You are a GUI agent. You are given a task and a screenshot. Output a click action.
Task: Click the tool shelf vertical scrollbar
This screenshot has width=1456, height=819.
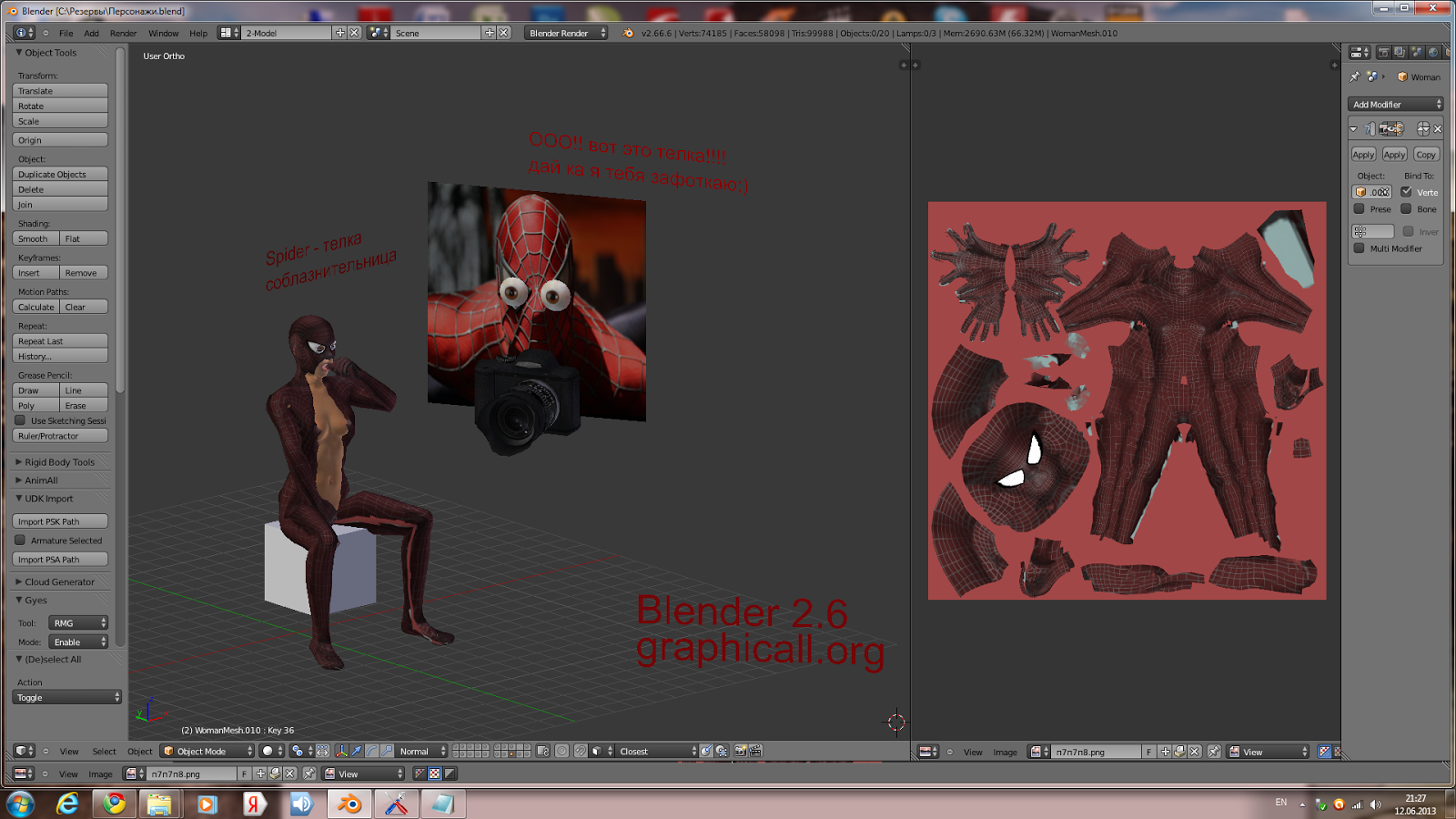(x=120, y=218)
